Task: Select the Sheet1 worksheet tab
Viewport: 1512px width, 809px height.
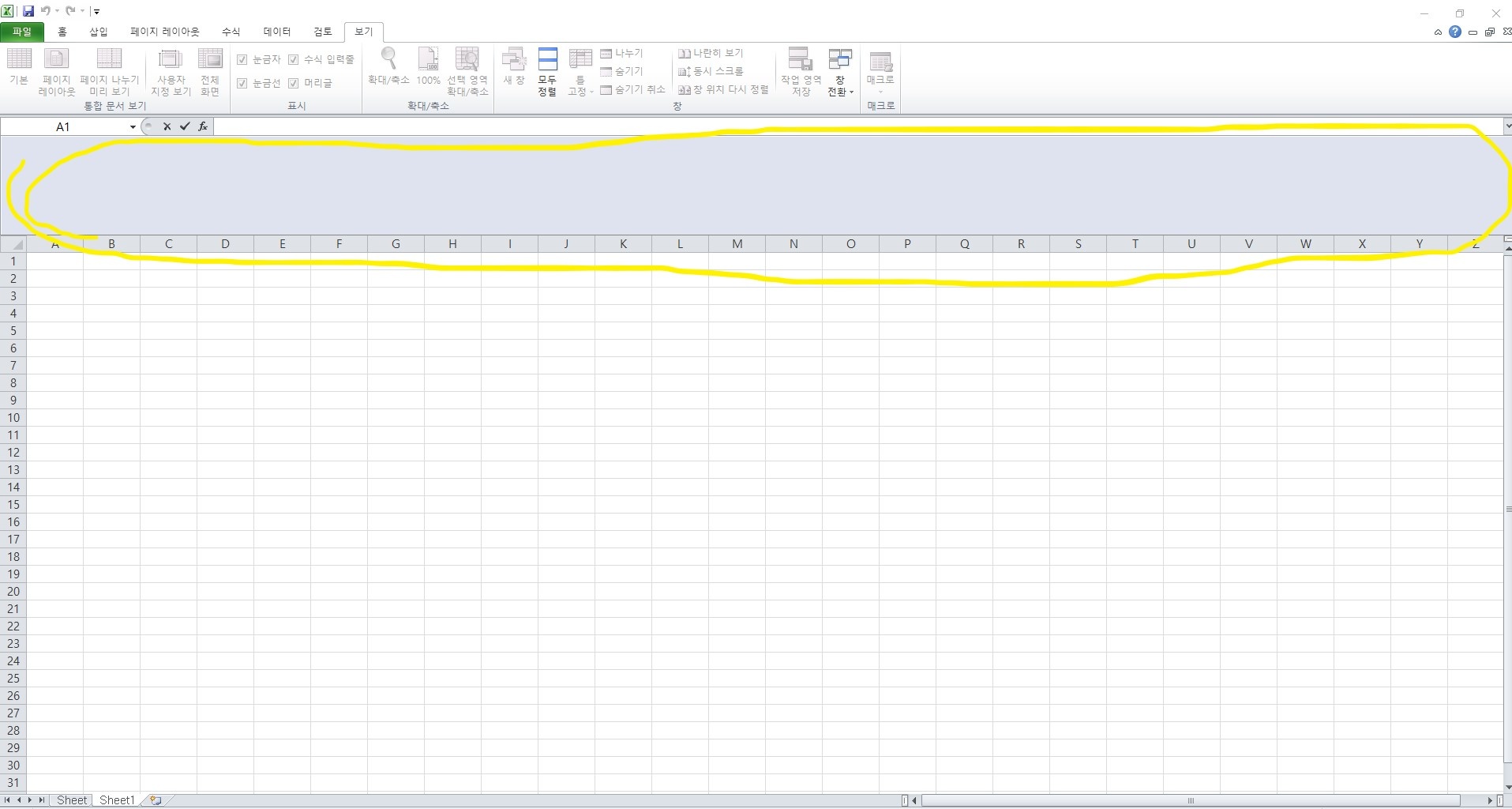Action: pyautogui.click(x=117, y=800)
